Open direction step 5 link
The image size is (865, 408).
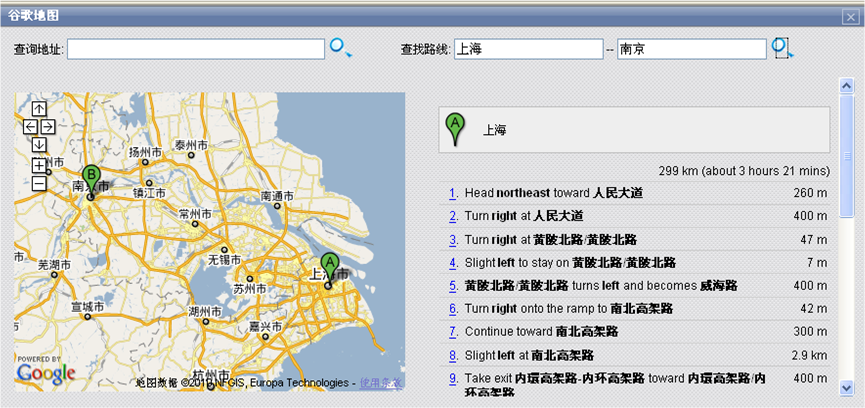pyautogui.click(x=453, y=286)
